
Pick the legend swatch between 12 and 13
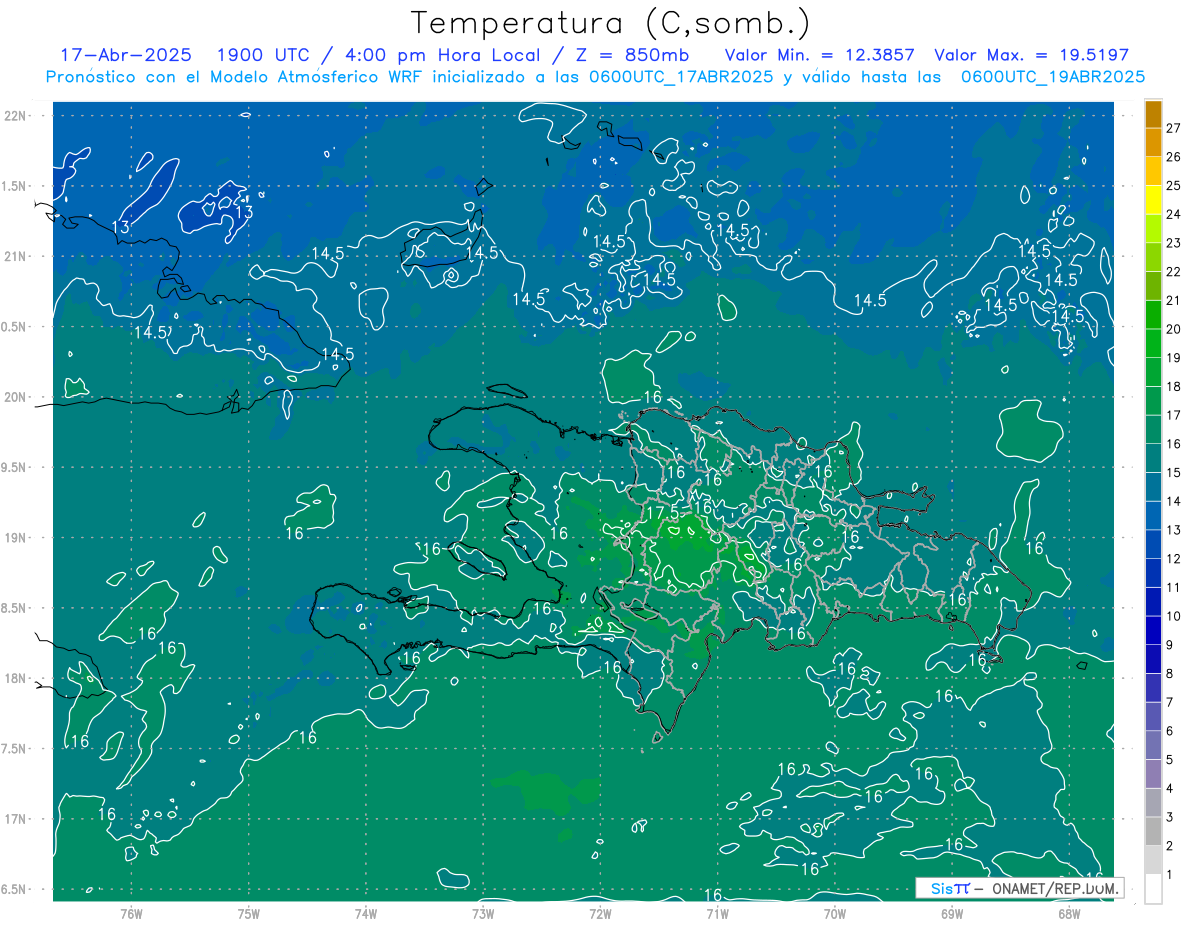1153,545
